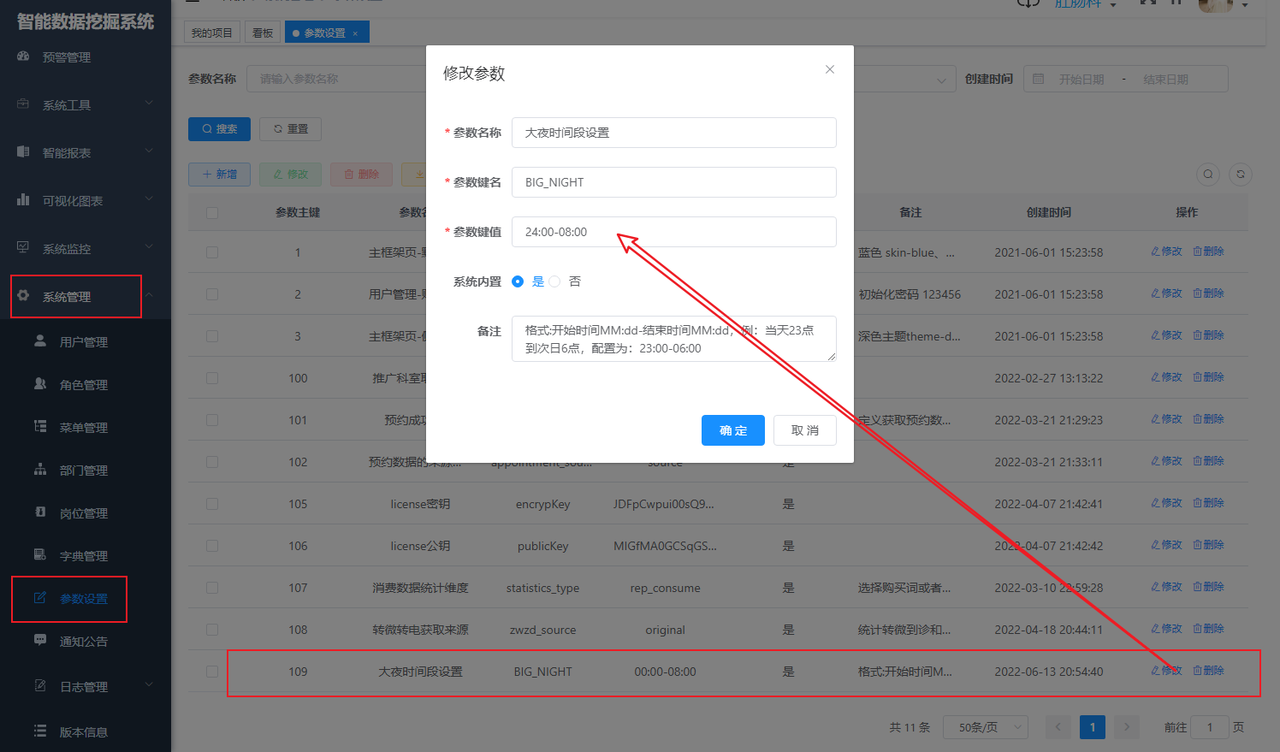Click the next page arrow

coord(1126,728)
